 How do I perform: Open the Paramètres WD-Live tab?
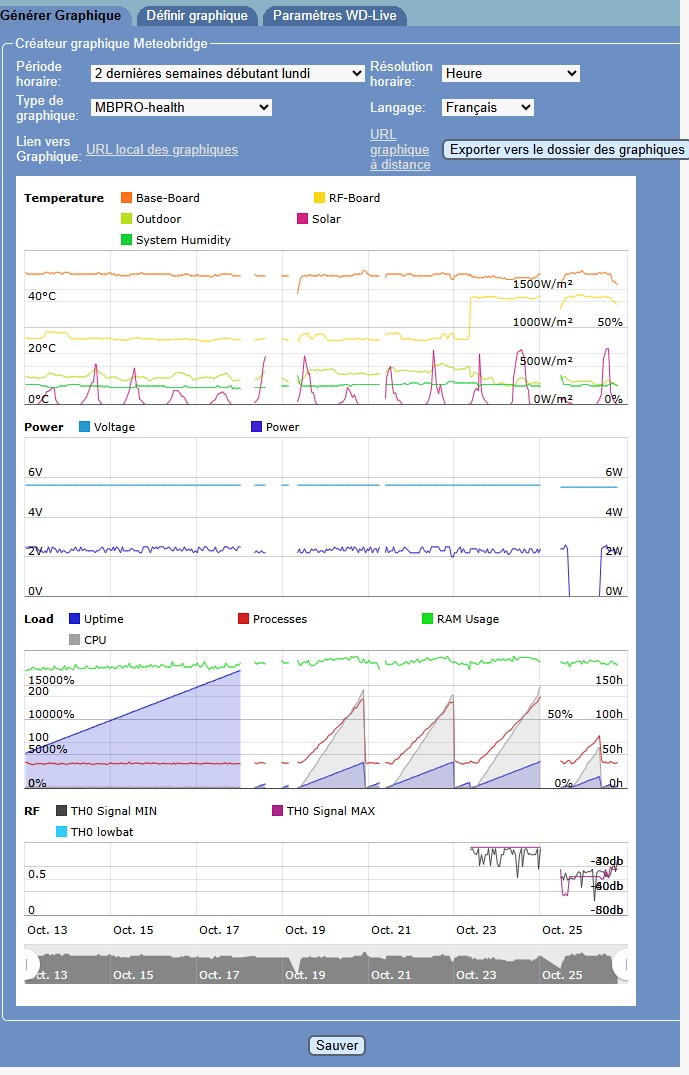click(x=334, y=16)
